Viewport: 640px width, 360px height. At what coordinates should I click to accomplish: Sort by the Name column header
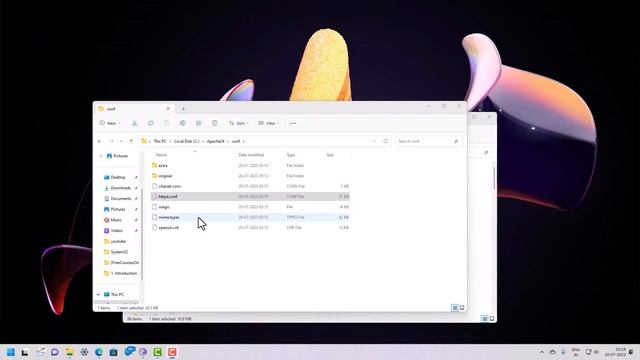(x=161, y=155)
